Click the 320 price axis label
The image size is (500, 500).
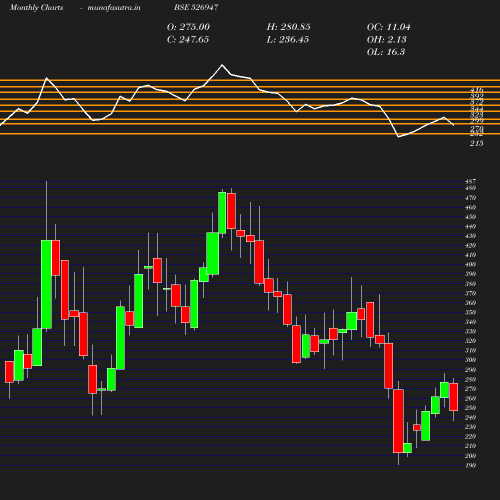(471, 341)
